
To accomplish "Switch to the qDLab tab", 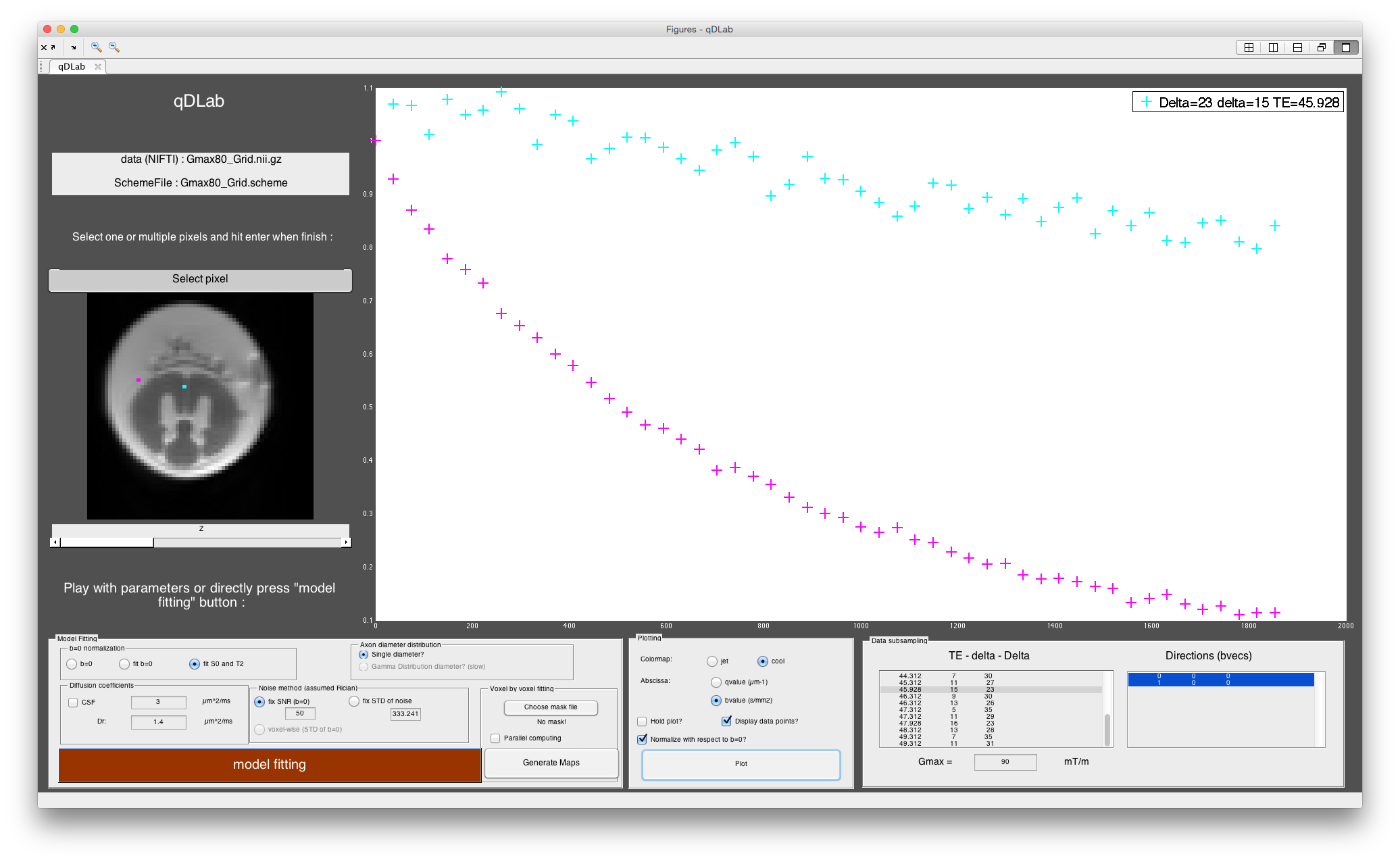I will point(71,67).
